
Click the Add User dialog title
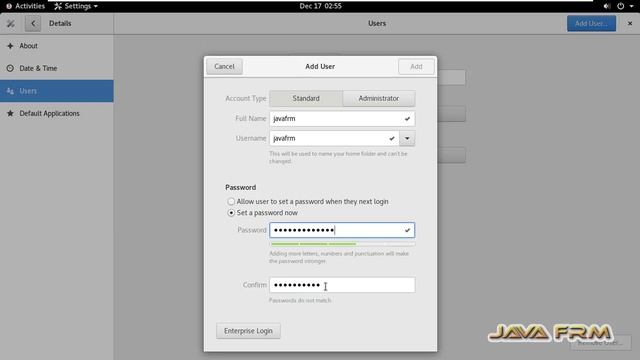click(320, 67)
